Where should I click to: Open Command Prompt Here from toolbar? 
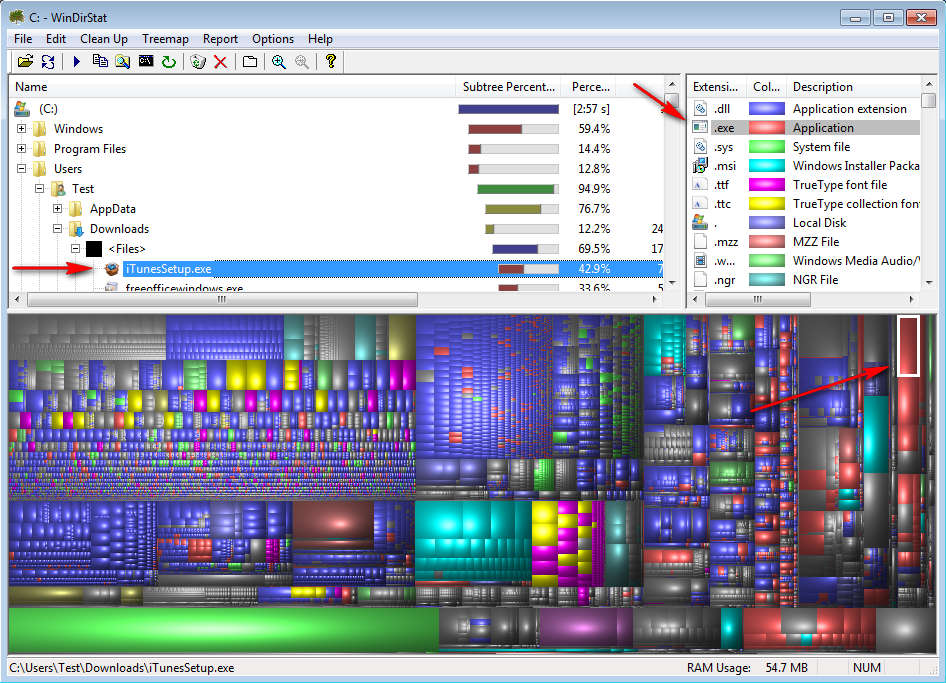tap(146, 62)
